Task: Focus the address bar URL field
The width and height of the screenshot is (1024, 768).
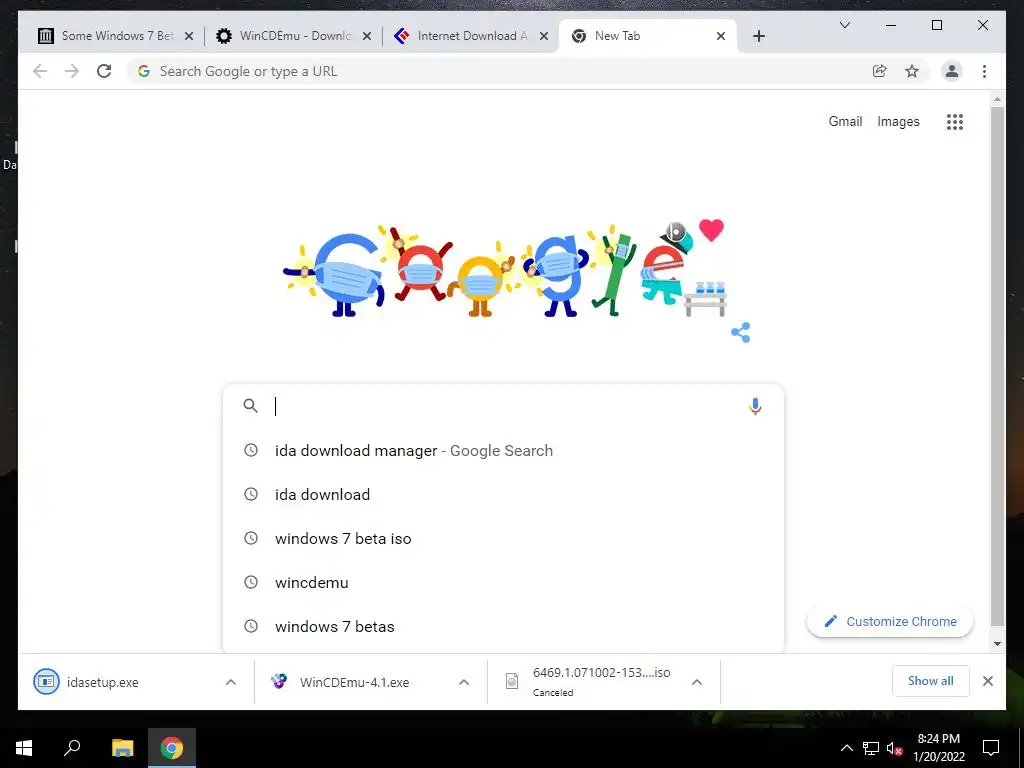Action: [509, 71]
